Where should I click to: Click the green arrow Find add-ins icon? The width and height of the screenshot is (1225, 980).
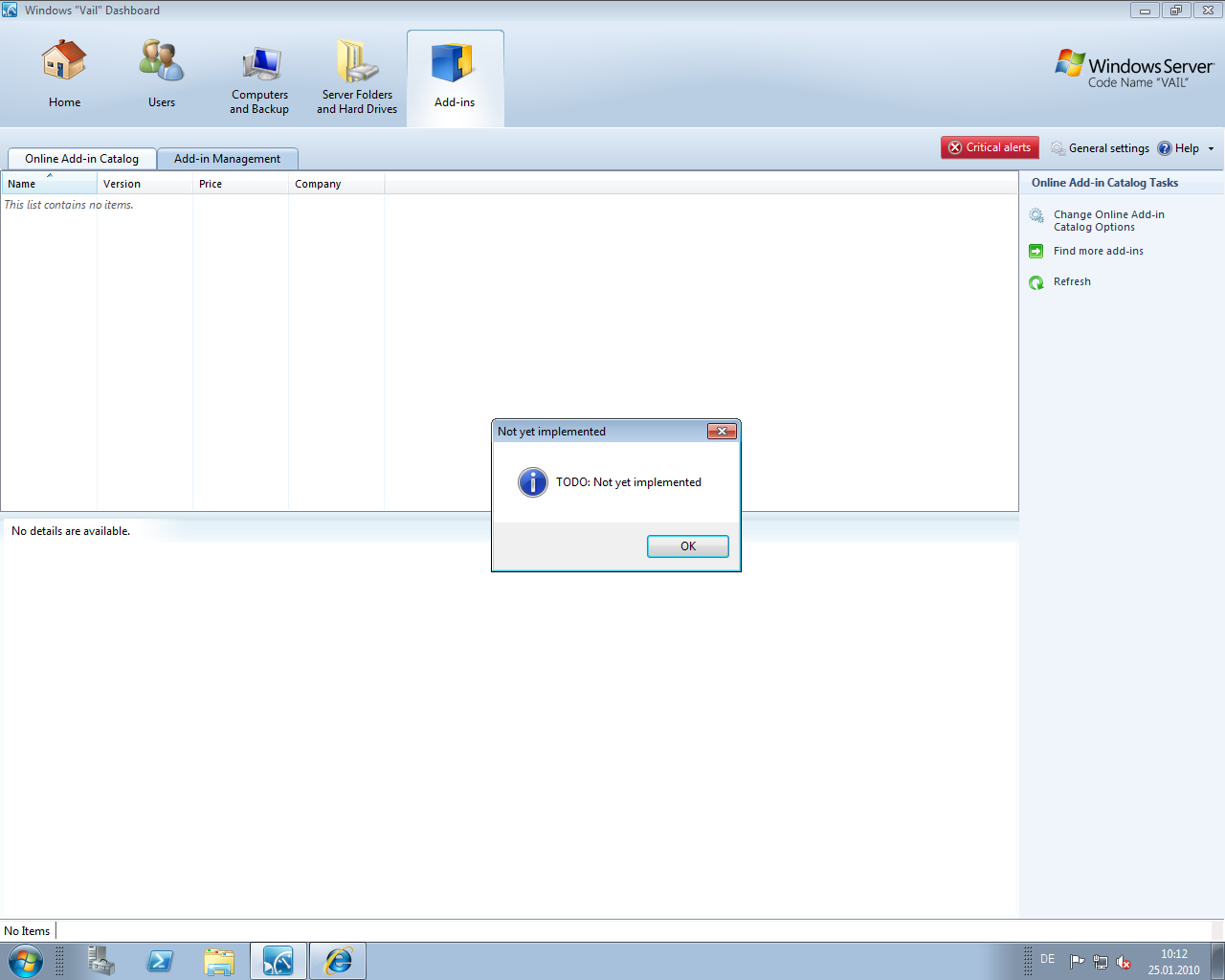click(x=1036, y=251)
